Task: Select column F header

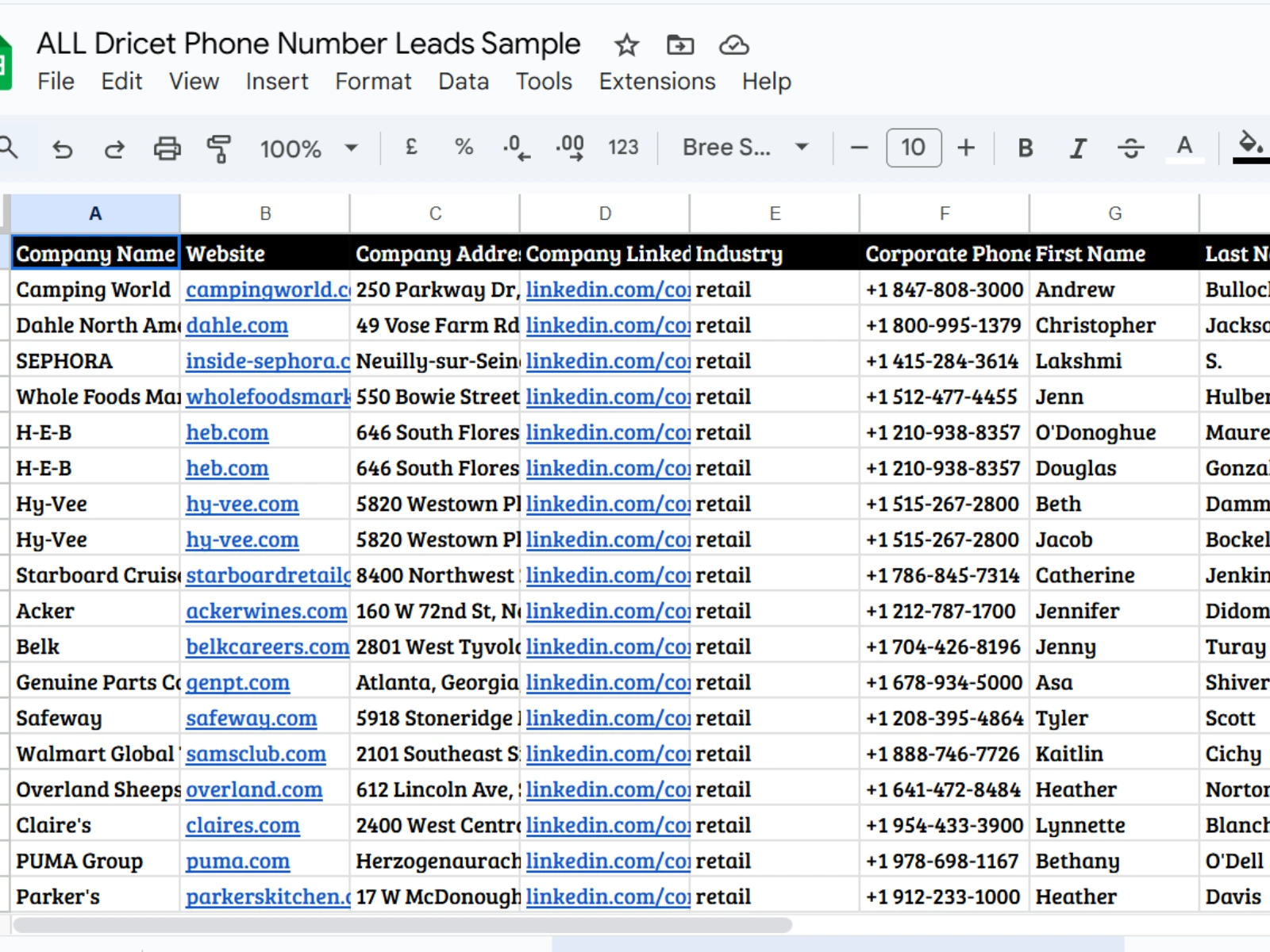Action: [945, 213]
